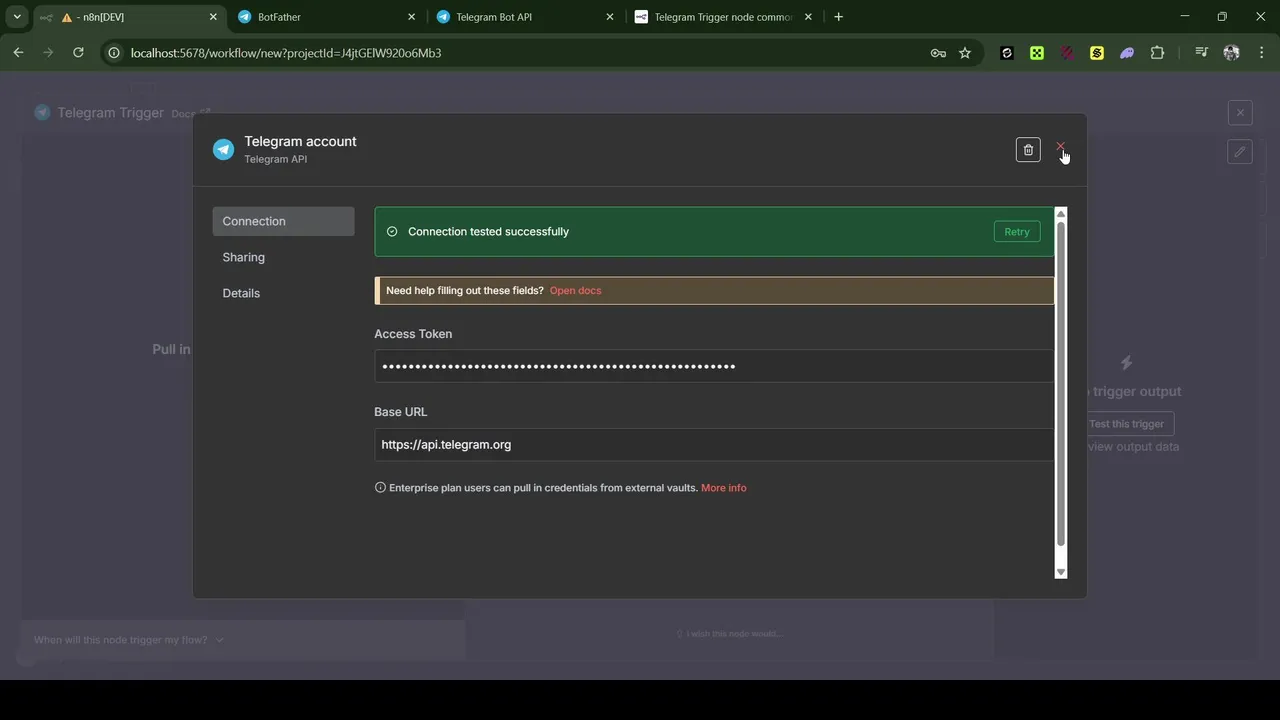Go back in browser history
The image size is (1280, 720).
point(18,53)
